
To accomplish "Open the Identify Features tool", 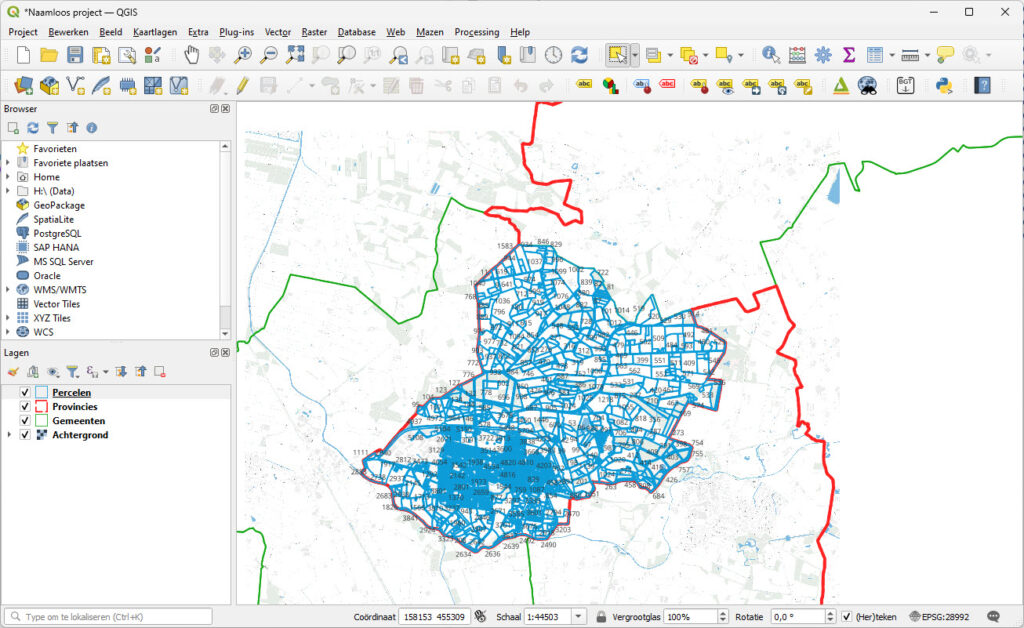I will tap(770, 55).
